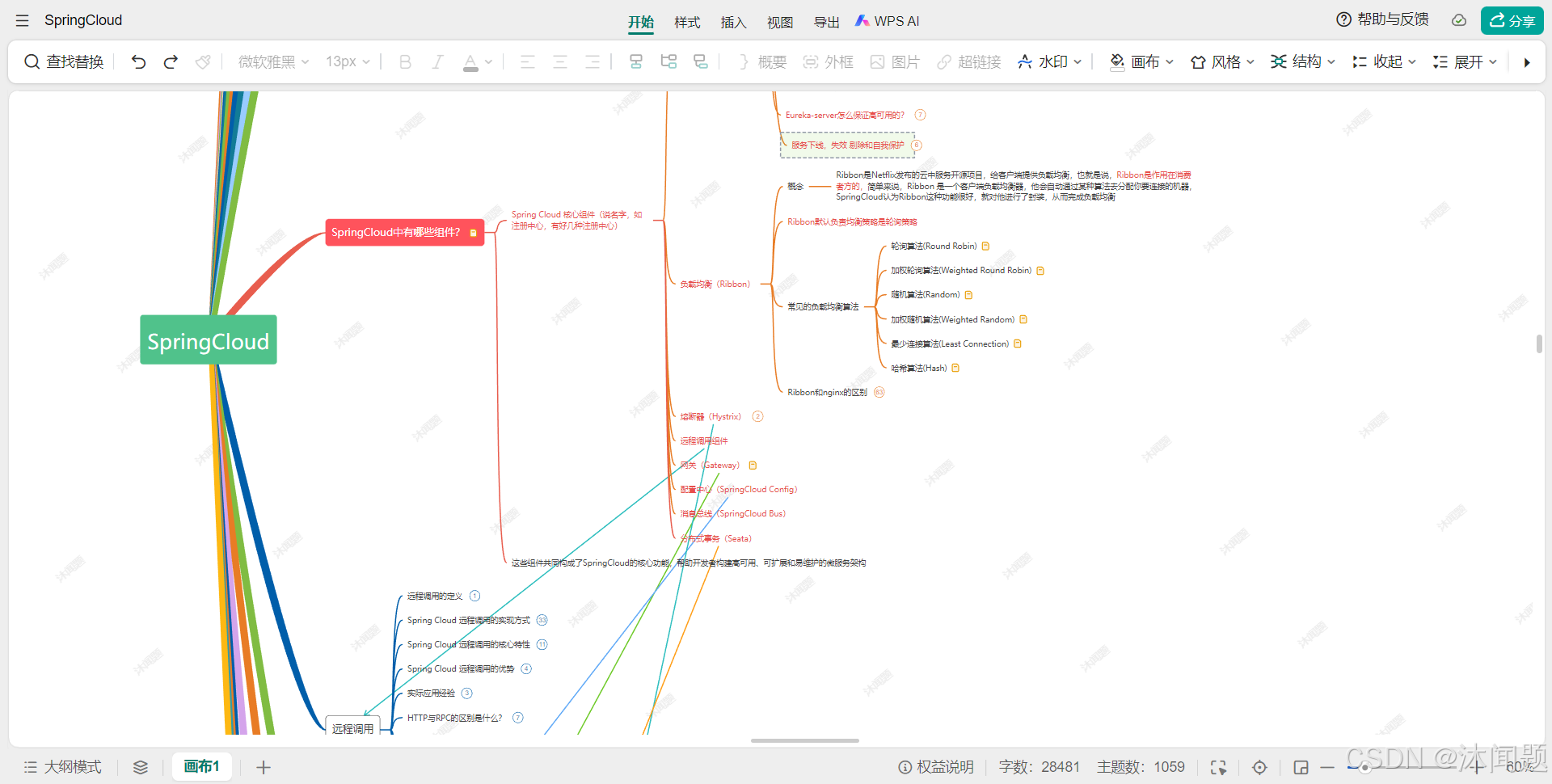Open note icon beside 轮询算法(Round Robin)
Viewport: 1552px width, 784px height.
click(x=985, y=247)
